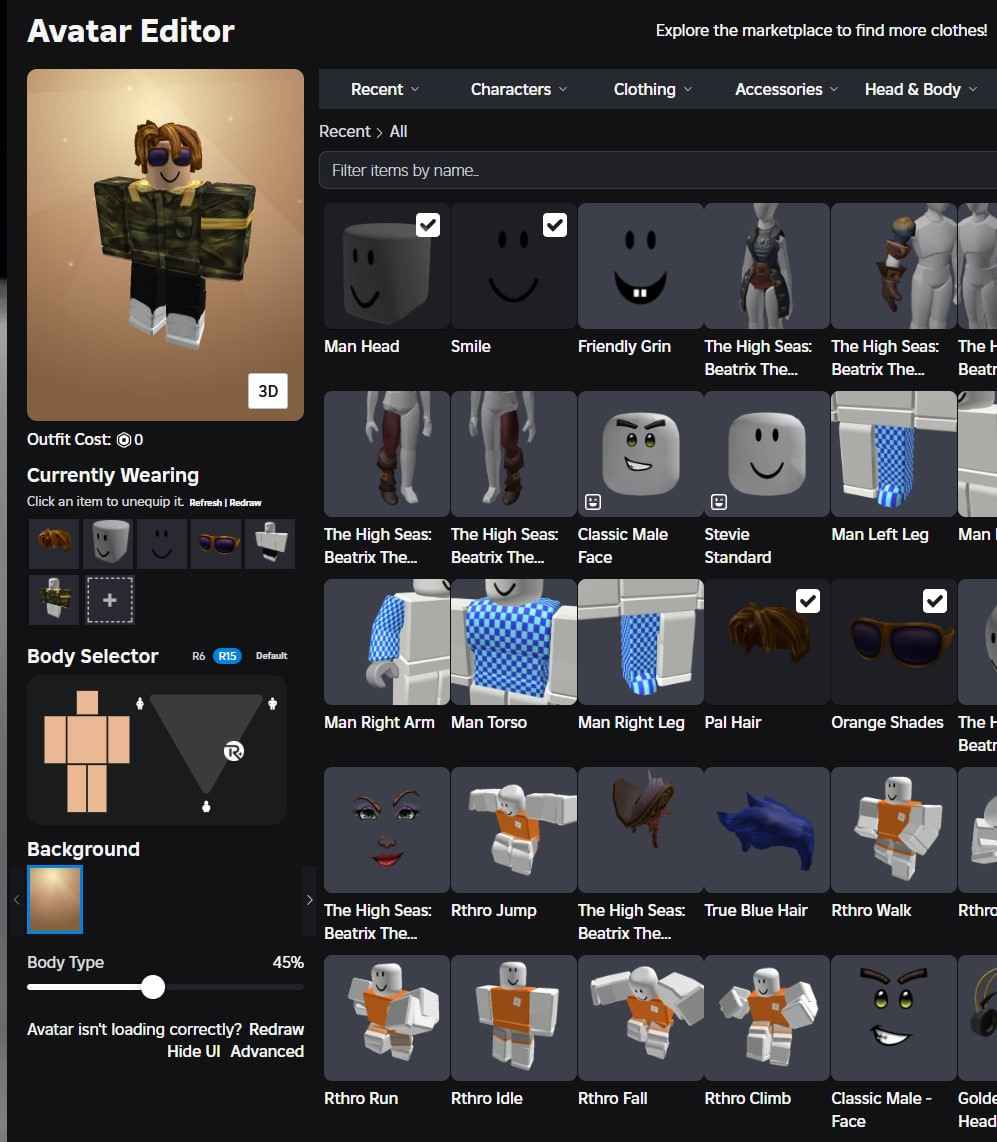Click the Default body button

[272, 655]
